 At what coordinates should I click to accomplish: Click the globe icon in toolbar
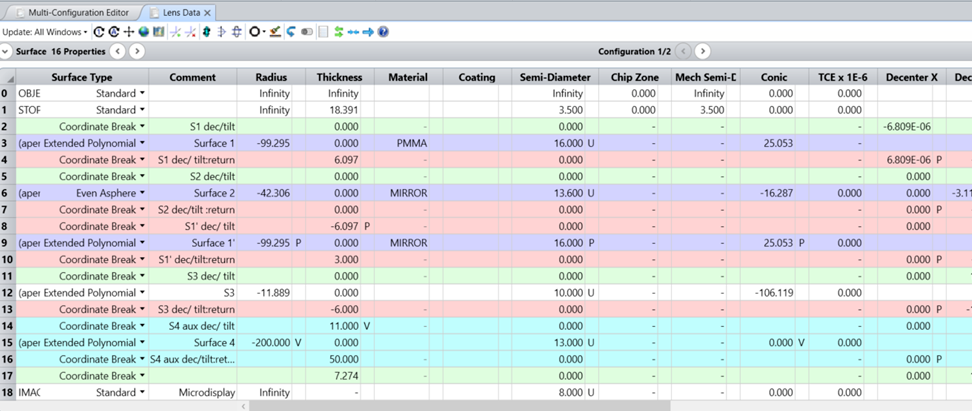(x=144, y=32)
